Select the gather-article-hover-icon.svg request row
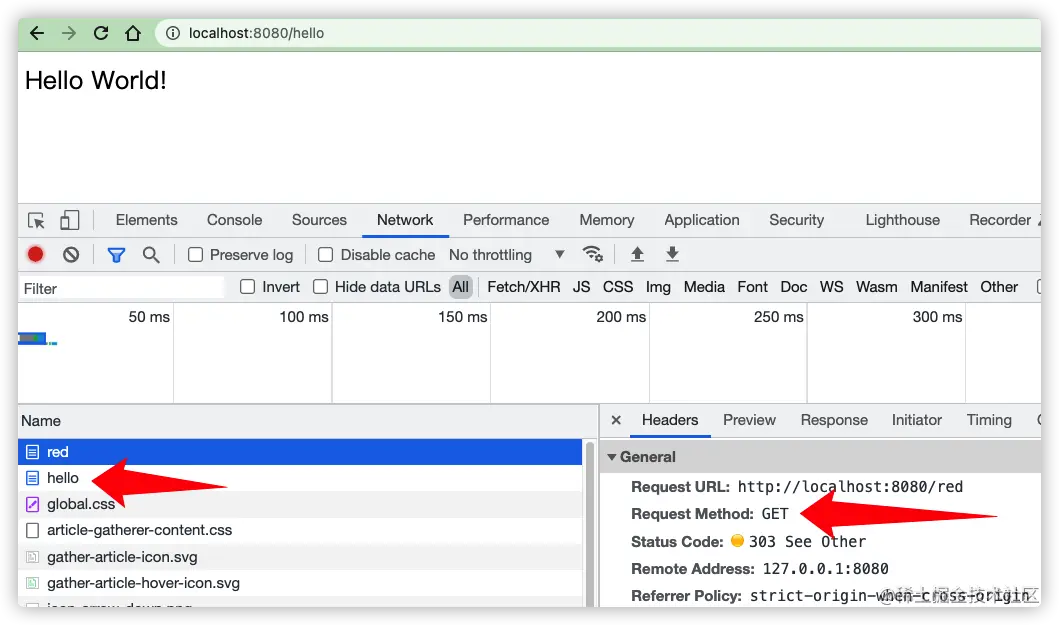This screenshot has width=1059, height=625. point(300,583)
